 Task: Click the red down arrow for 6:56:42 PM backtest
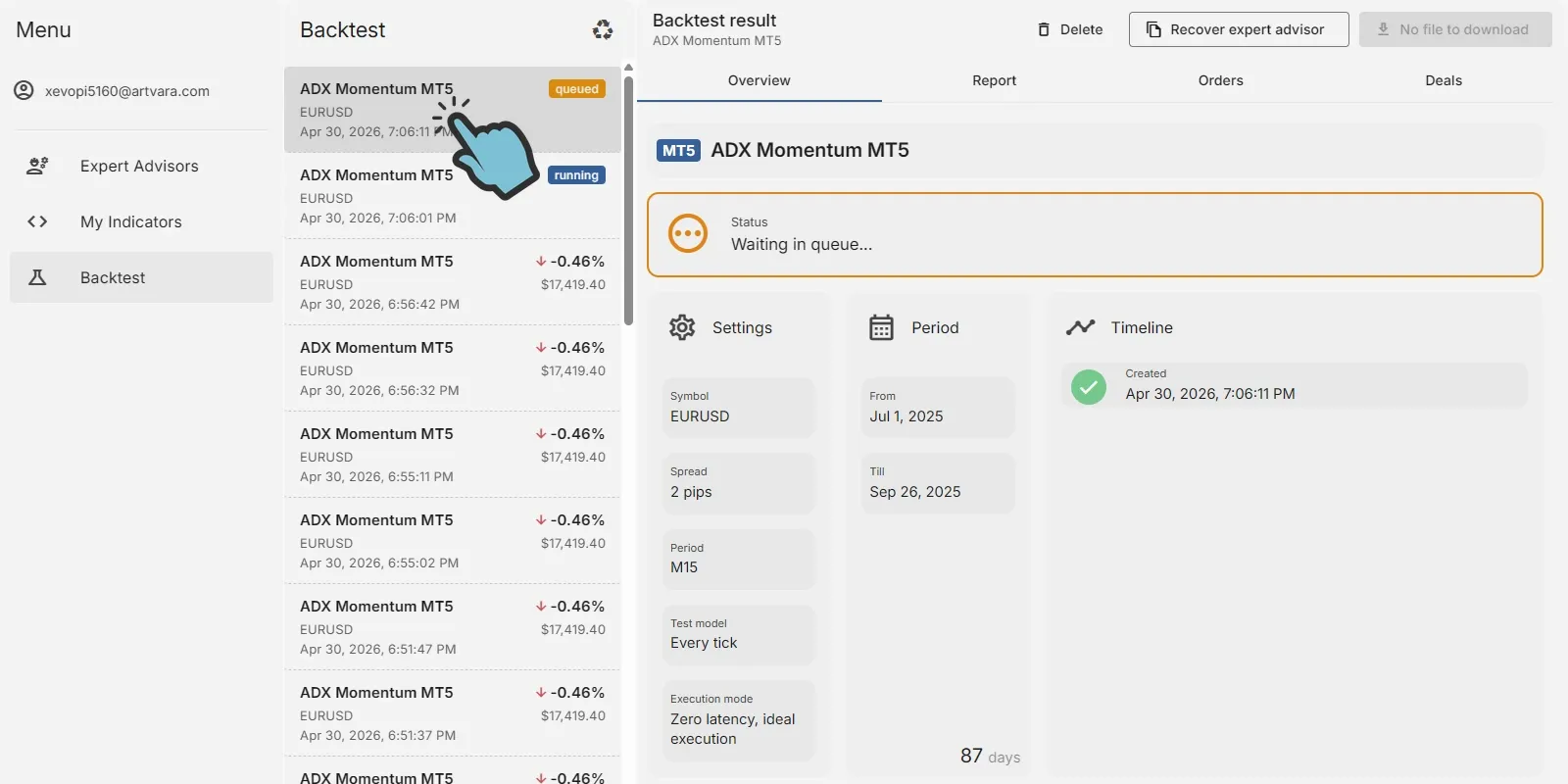pos(541,262)
